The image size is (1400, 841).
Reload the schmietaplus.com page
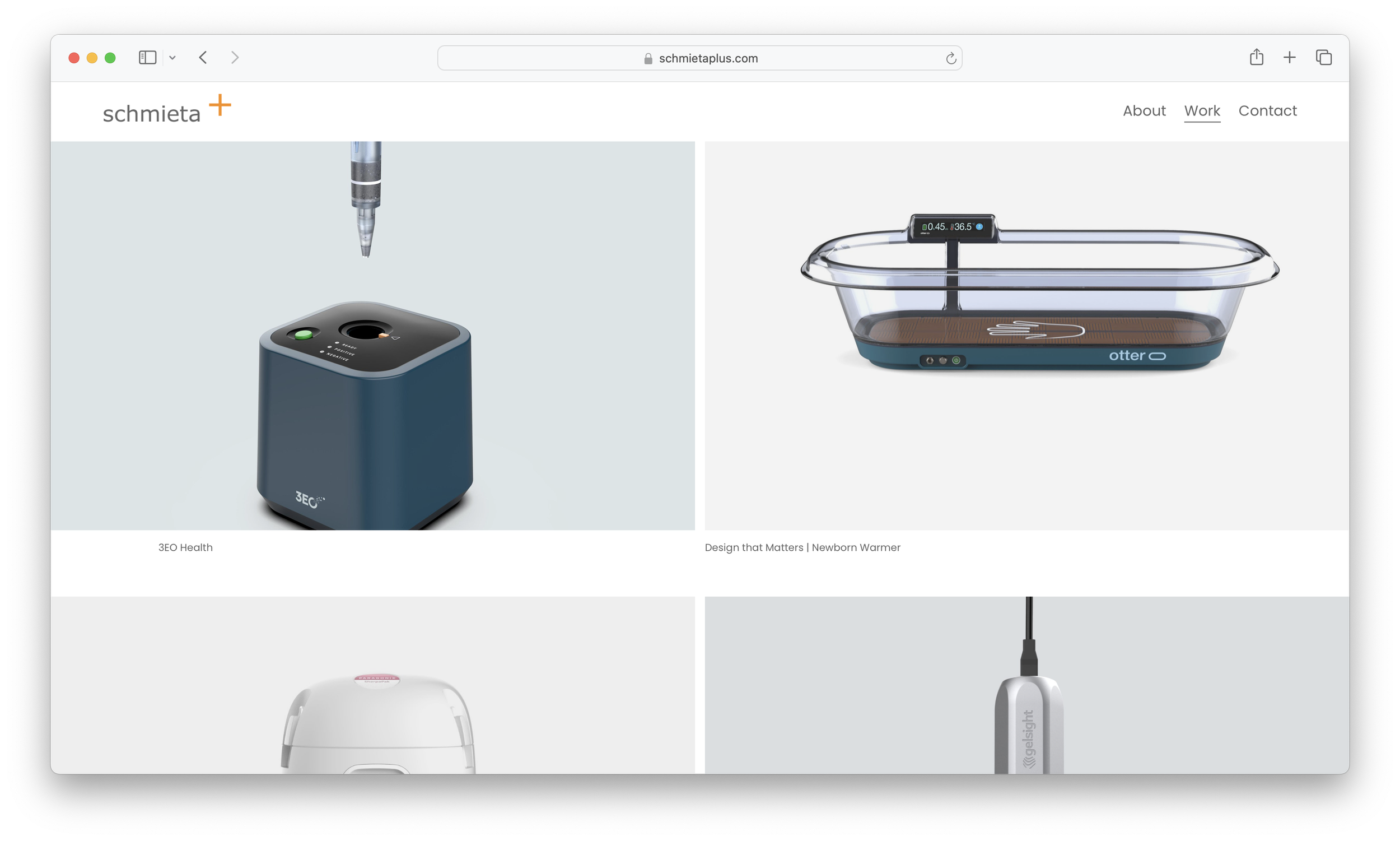click(950, 57)
